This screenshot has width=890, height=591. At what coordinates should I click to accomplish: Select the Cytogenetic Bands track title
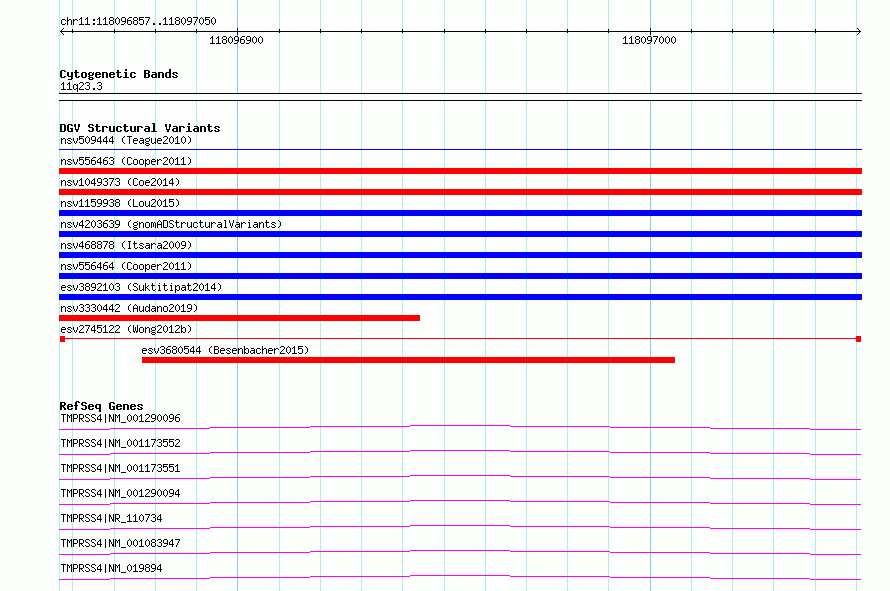coord(119,74)
